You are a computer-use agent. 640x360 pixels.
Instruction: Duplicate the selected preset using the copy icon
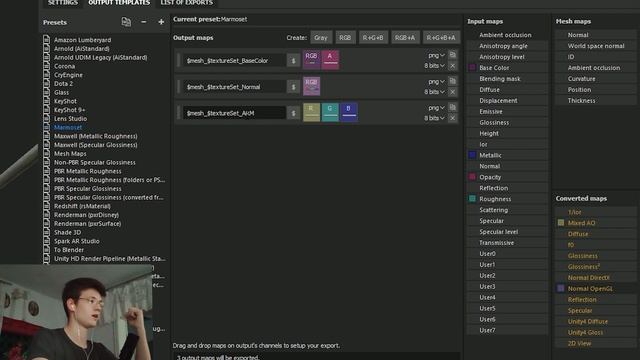[126, 22]
